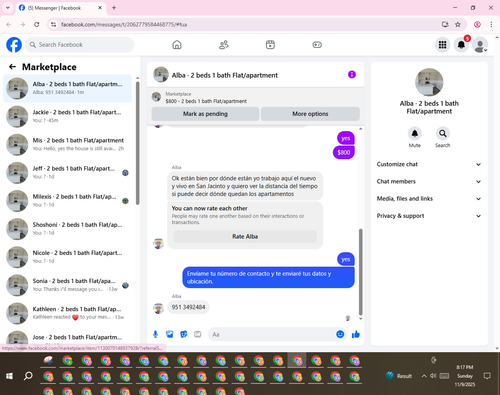Open Windows taskbar search icon

tap(28, 376)
